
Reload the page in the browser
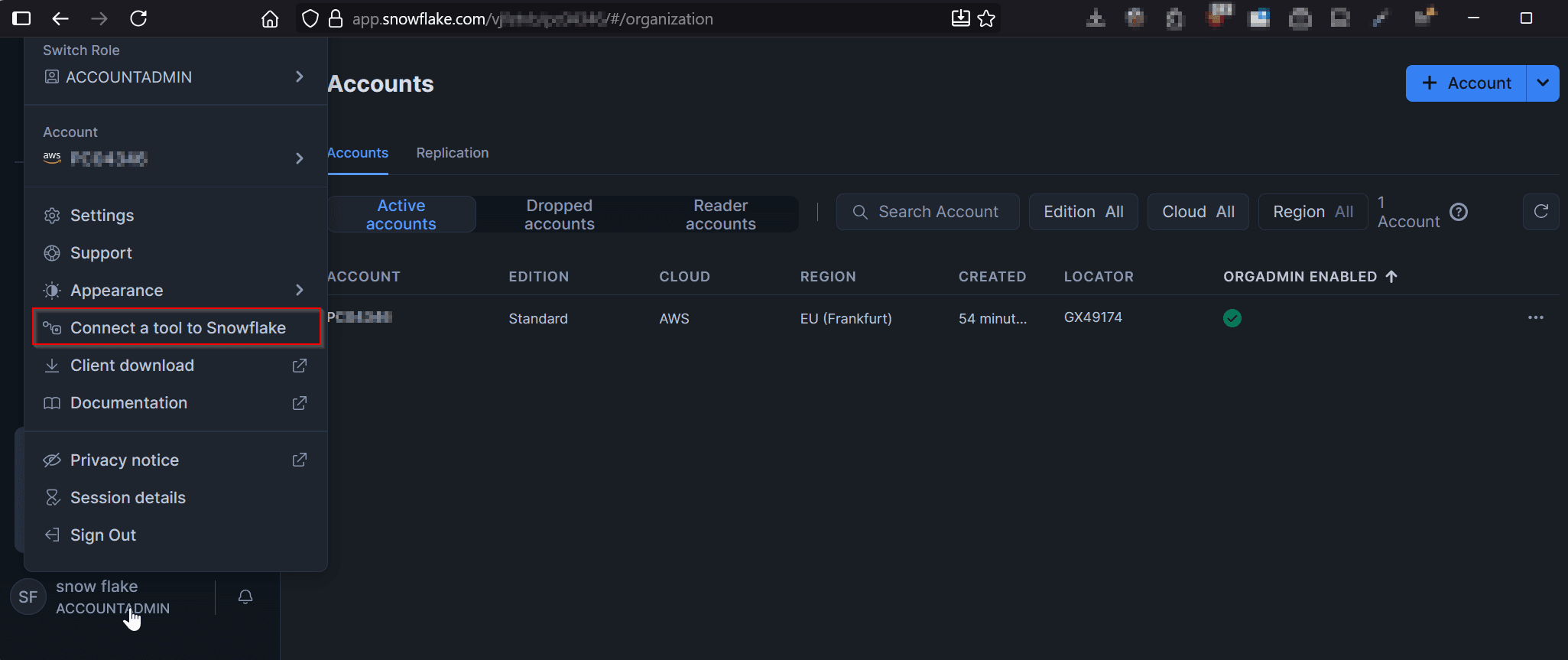[x=138, y=19]
